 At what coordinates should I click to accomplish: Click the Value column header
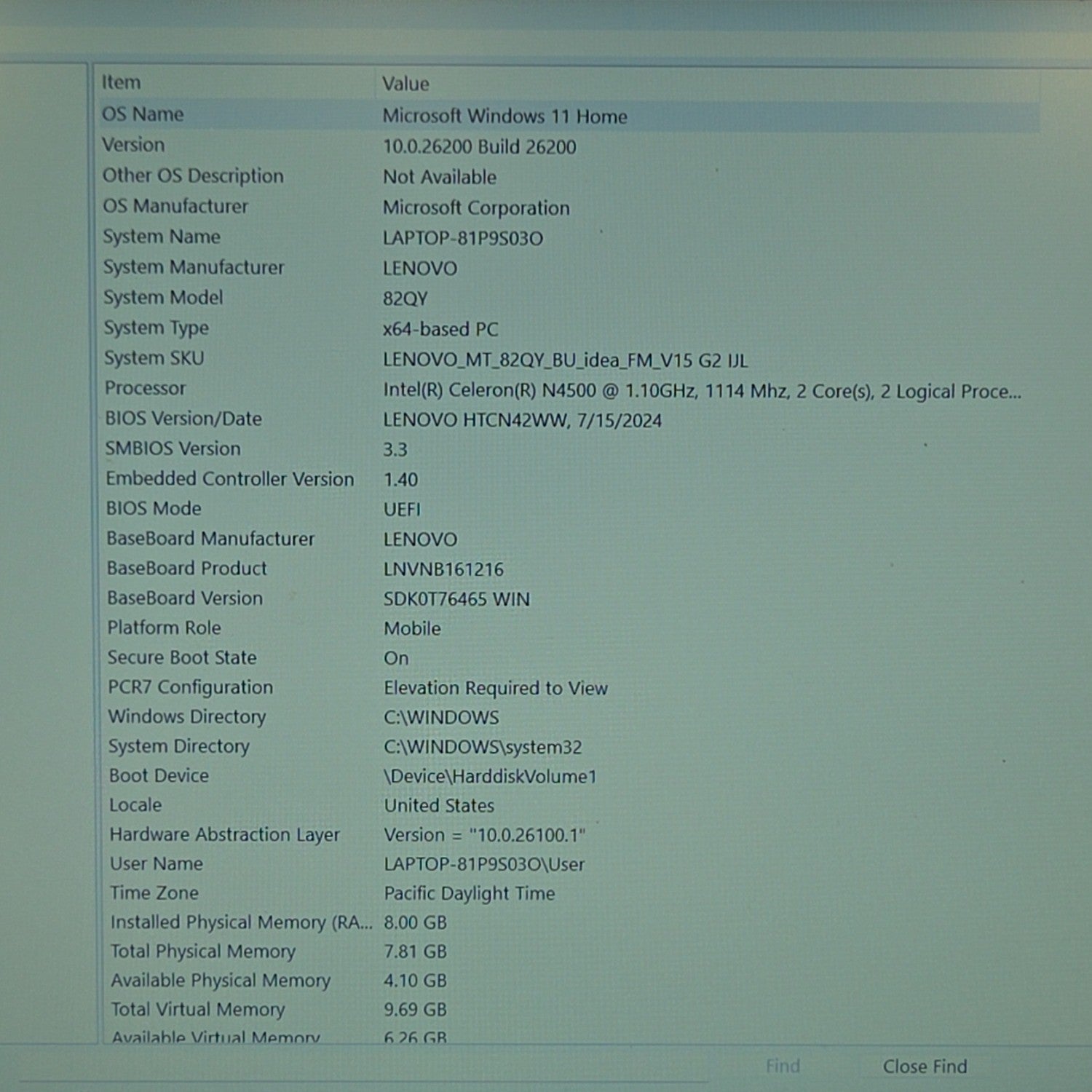coord(708,84)
